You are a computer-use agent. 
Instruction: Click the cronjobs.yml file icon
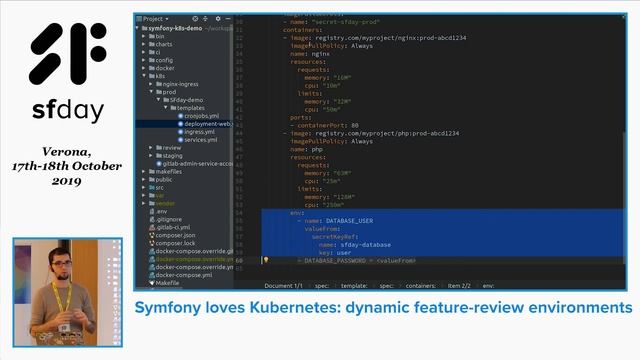click(x=180, y=116)
